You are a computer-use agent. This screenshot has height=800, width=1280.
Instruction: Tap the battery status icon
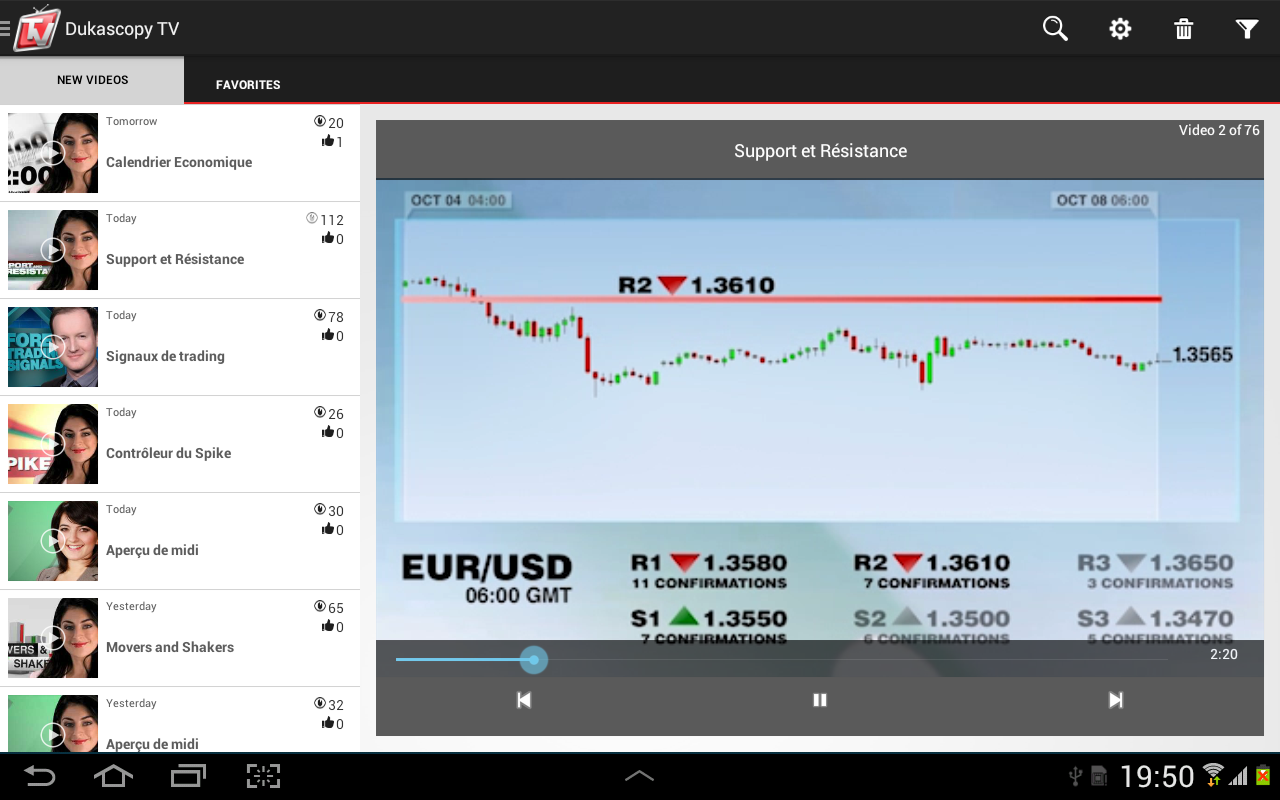pos(1263,775)
